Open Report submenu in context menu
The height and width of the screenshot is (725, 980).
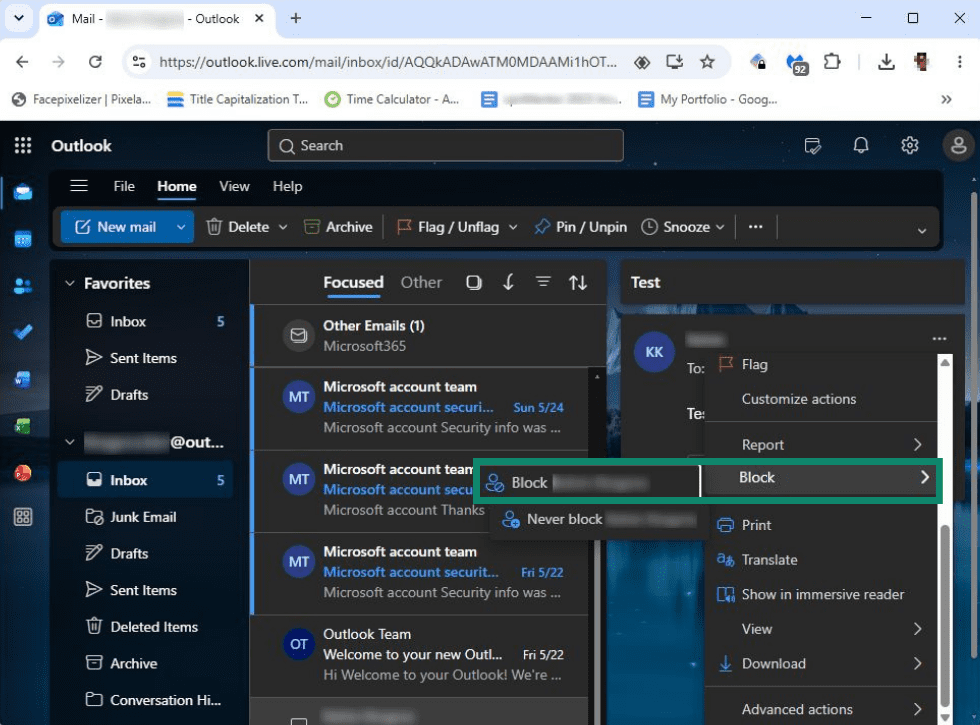click(821, 444)
